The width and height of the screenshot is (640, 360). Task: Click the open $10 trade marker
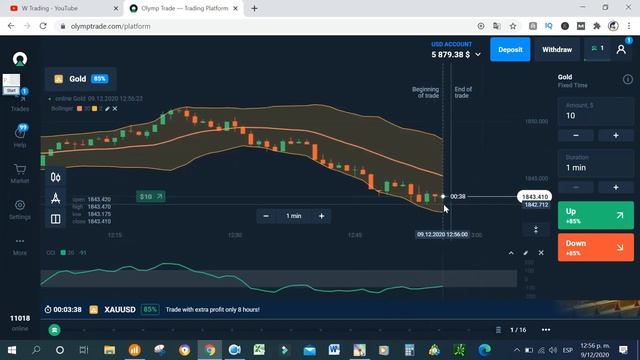[x=151, y=196]
